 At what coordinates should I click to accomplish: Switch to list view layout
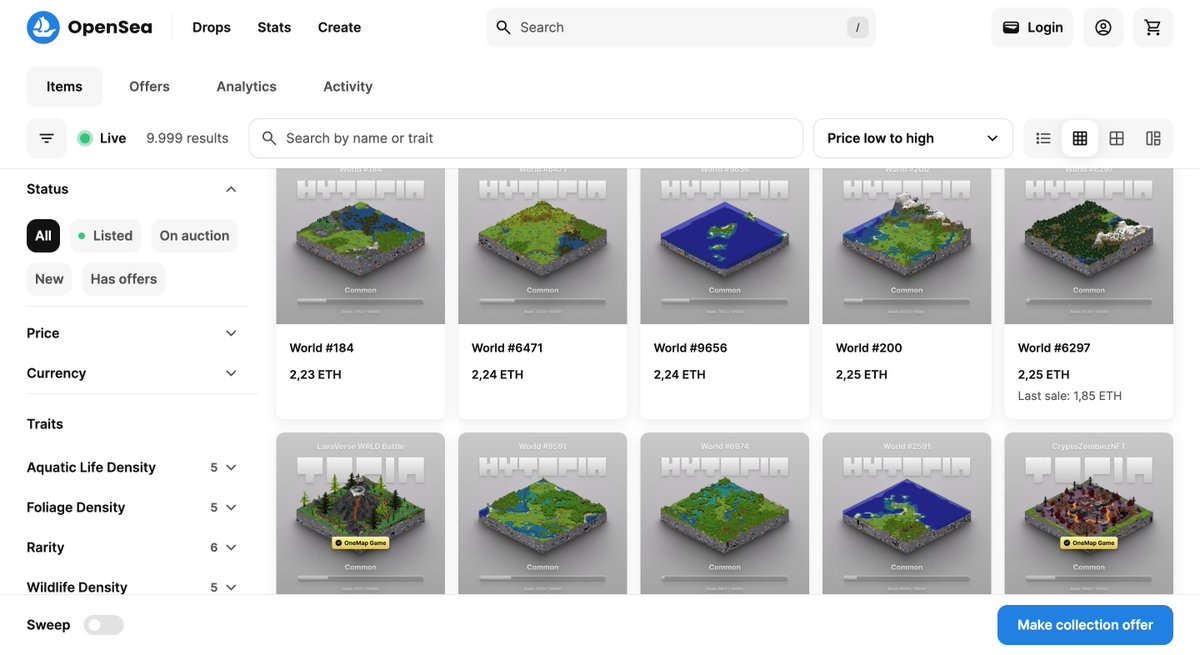[x=1043, y=138]
